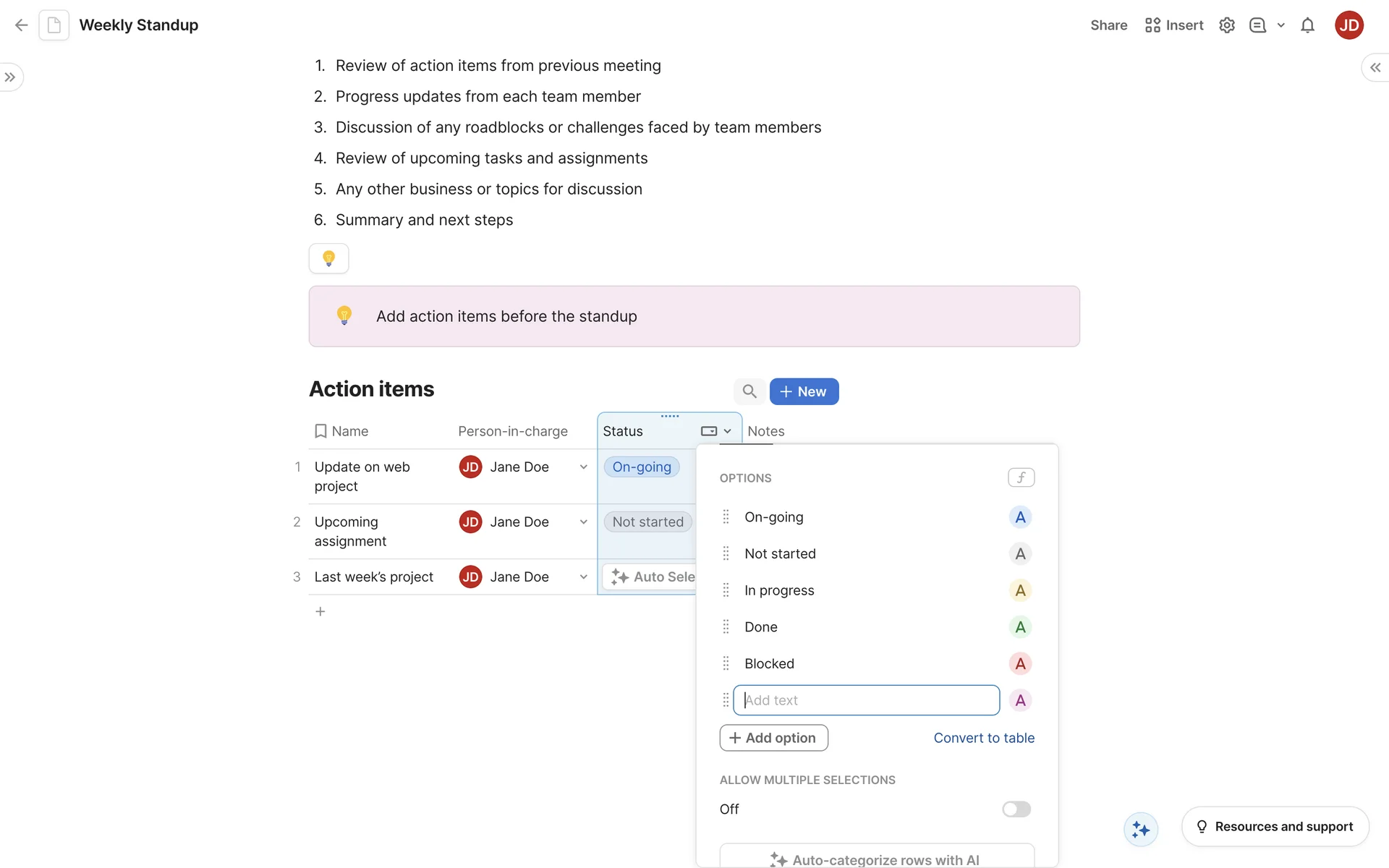The height and width of the screenshot is (868, 1389).
Task: Toggle allow multiple selections switch
Action: (1016, 809)
